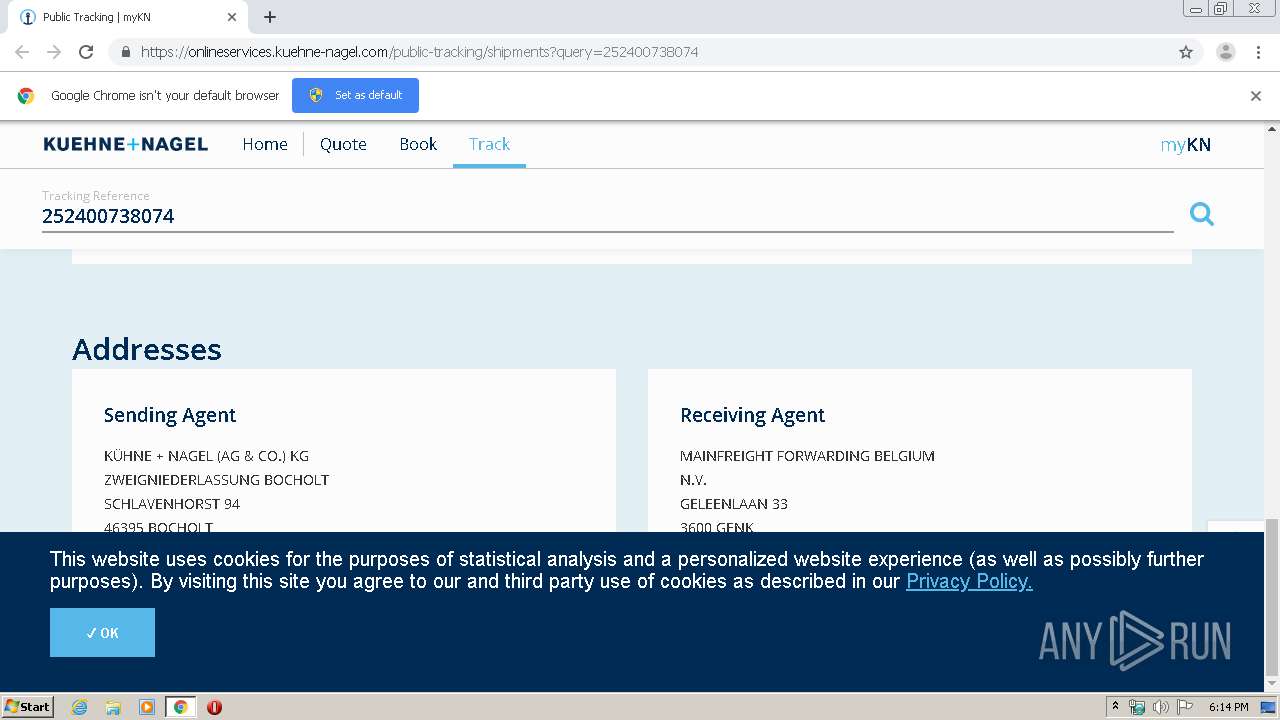The width and height of the screenshot is (1280, 720).
Task: Bookmark this page with the star icon
Action: coord(1186,52)
